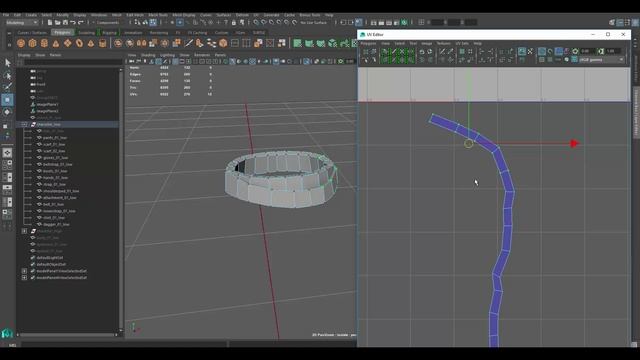Switch to the Rigging shelf tab
Viewport: 640px width, 360px height.
click(109, 33)
